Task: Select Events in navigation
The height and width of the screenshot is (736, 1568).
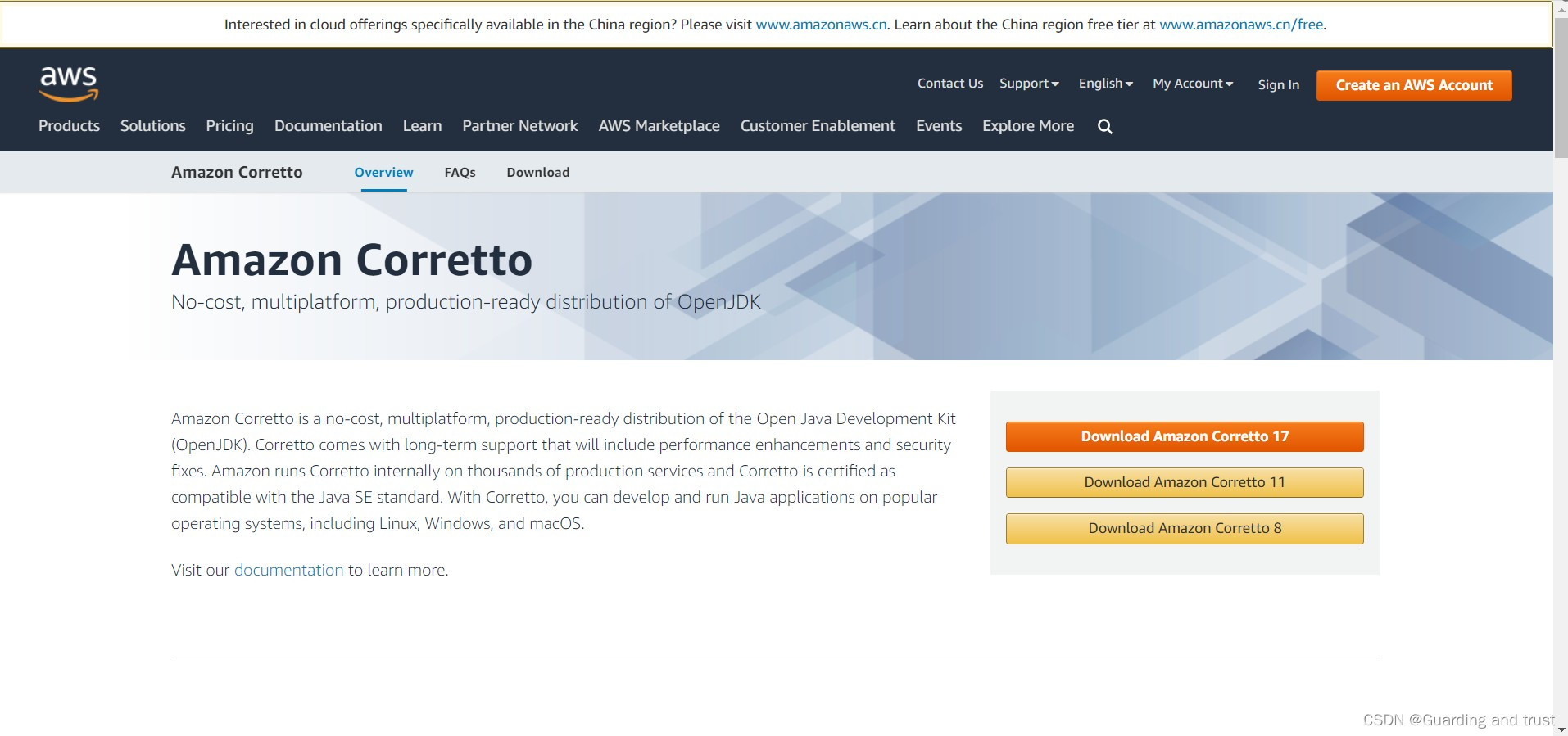Action: point(939,126)
